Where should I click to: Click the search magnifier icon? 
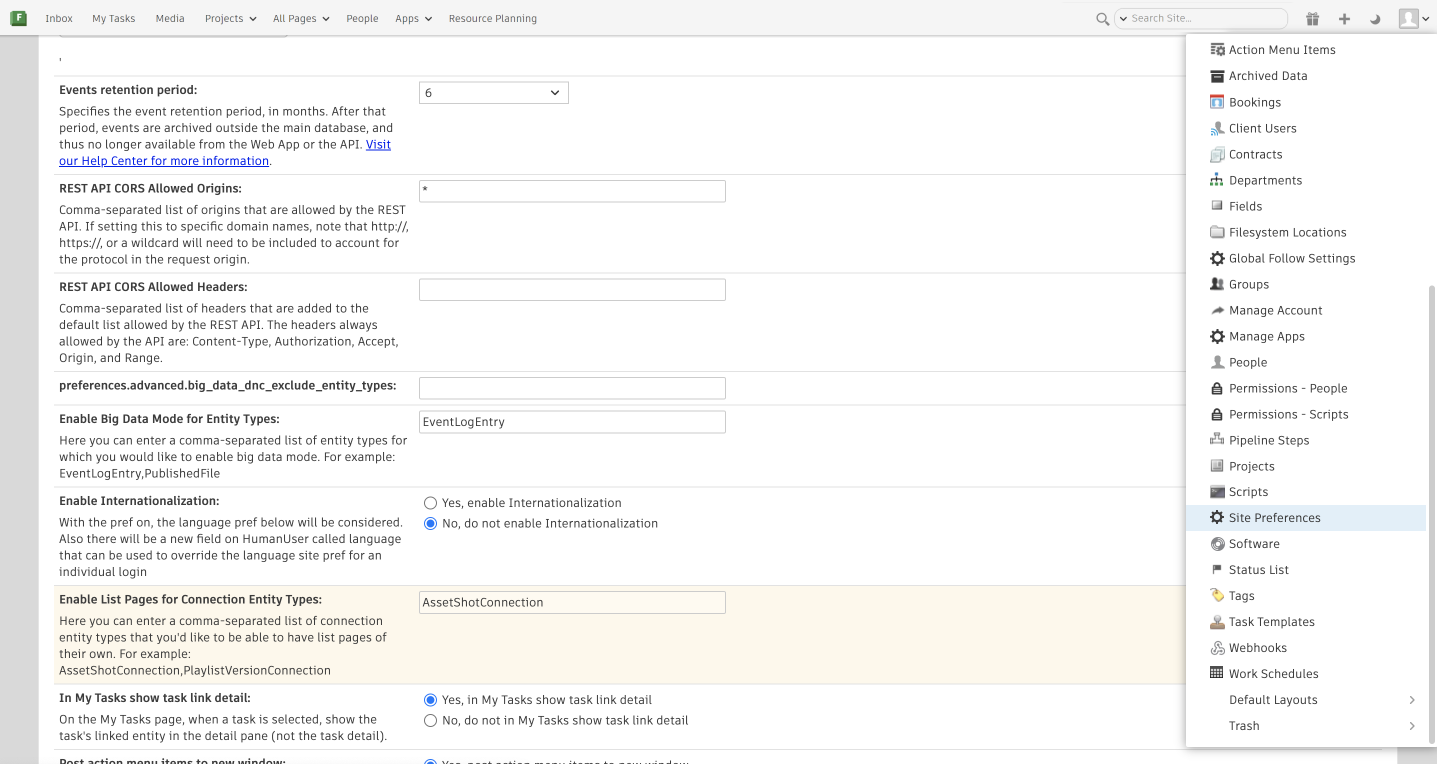[x=1102, y=19]
